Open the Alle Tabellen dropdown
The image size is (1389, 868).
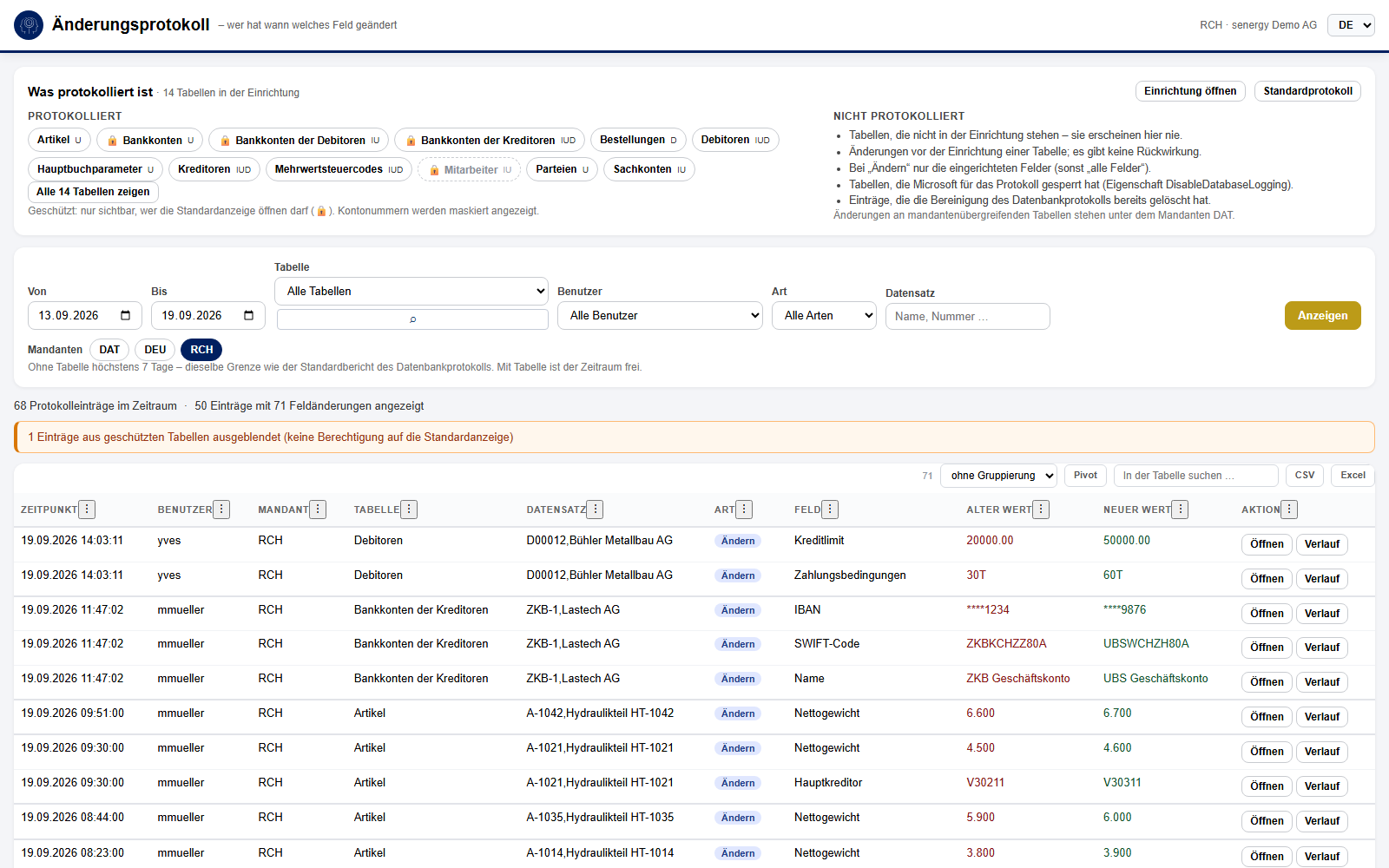411,291
